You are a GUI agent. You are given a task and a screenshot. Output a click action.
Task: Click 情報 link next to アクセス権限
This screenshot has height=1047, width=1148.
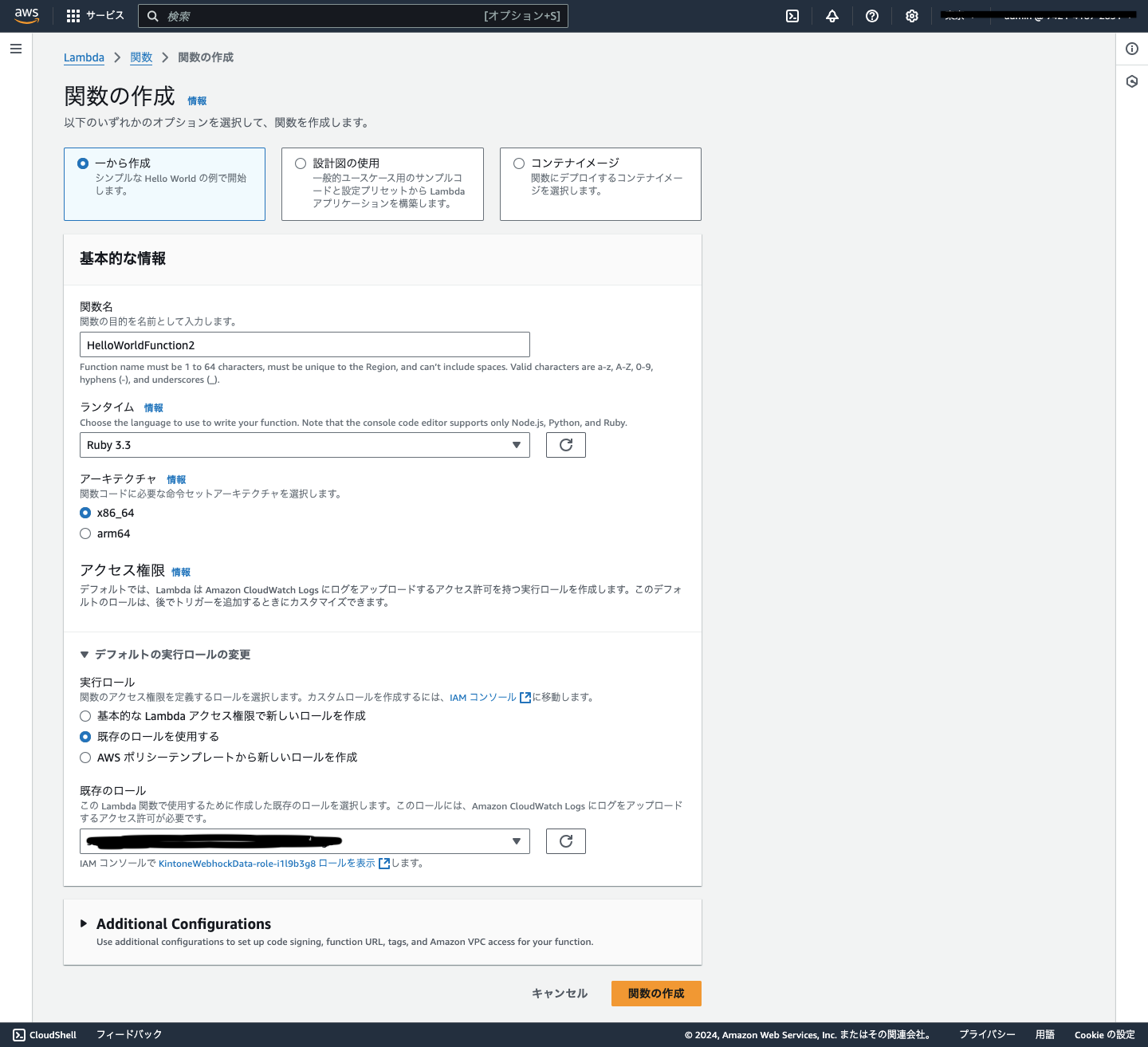(181, 573)
